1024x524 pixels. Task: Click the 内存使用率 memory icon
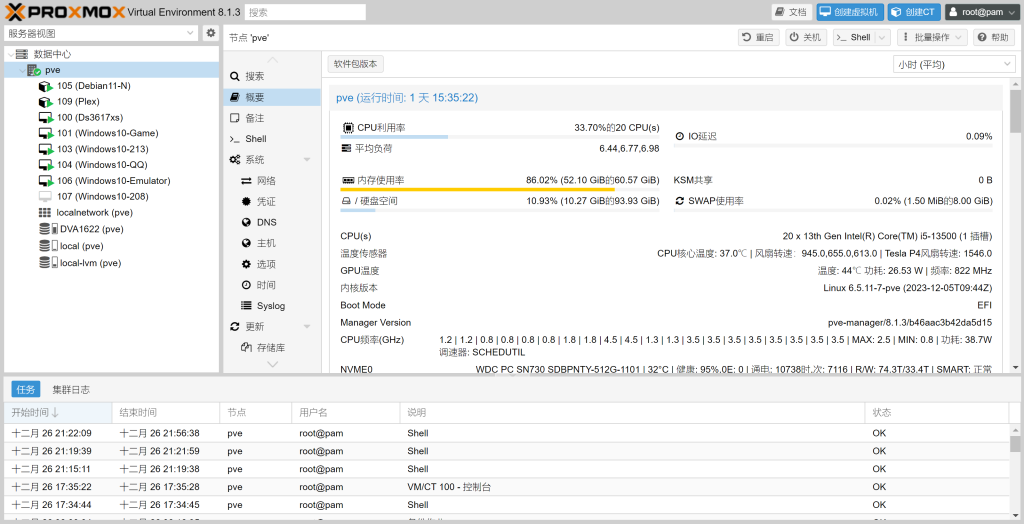coord(348,180)
